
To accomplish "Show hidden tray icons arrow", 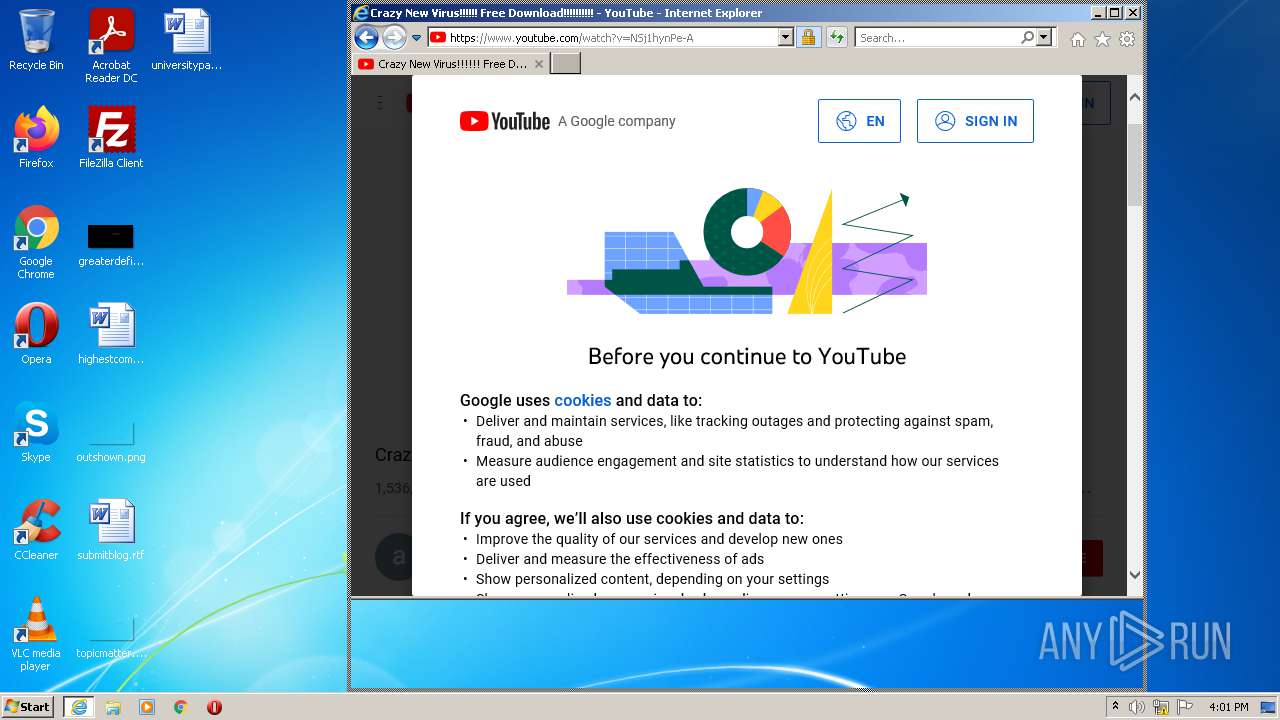I will click(x=1115, y=707).
